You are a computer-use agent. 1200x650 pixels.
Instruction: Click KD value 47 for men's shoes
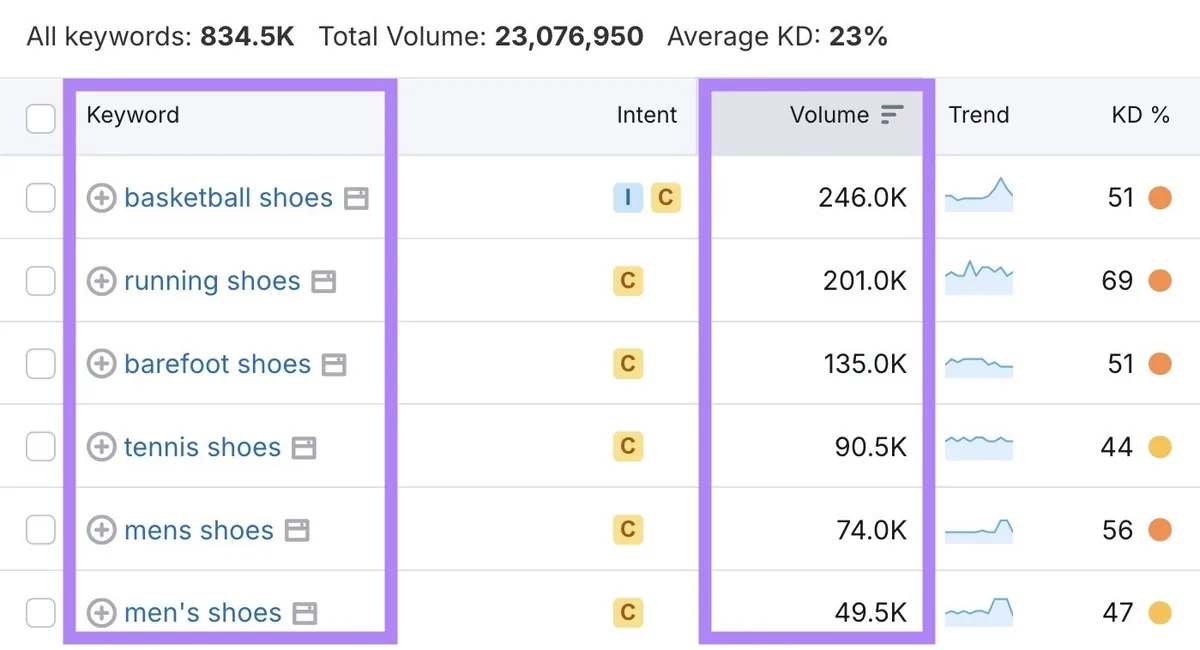[1118, 612]
